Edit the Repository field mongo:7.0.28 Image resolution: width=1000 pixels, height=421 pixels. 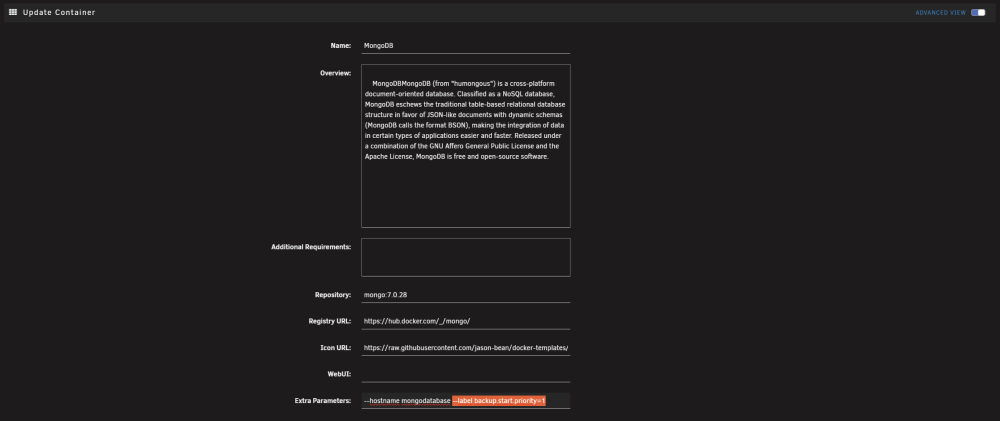click(466, 295)
